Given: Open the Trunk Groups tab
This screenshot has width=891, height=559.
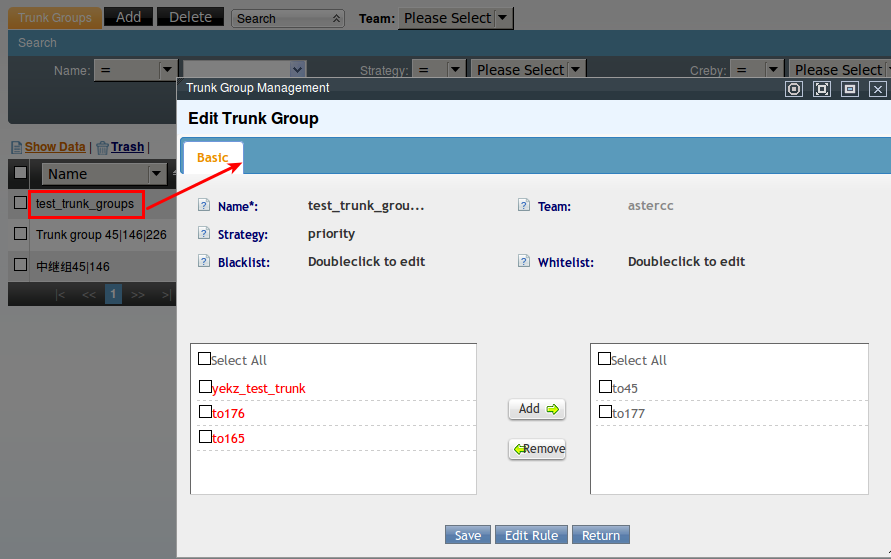Looking at the screenshot, I should click(x=54, y=17).
